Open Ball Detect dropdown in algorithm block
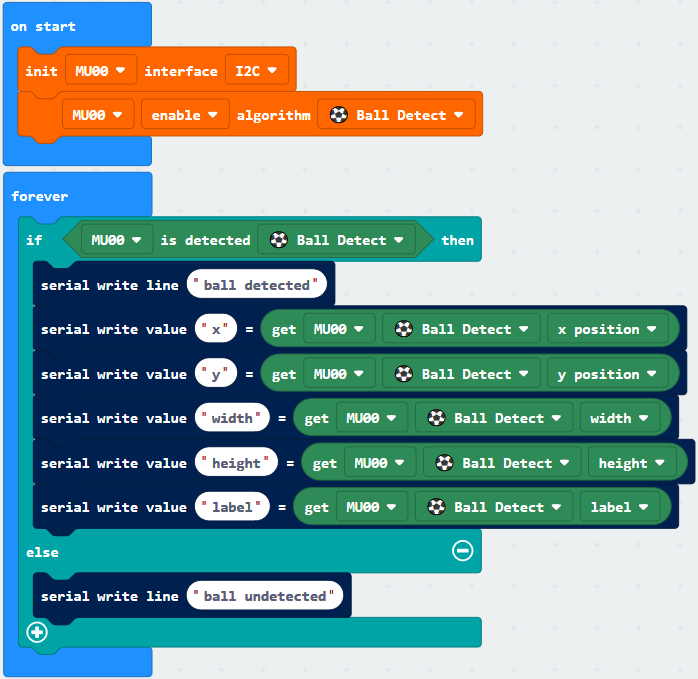The width and height of the screenshot is (698, 679). pos(397,115)
